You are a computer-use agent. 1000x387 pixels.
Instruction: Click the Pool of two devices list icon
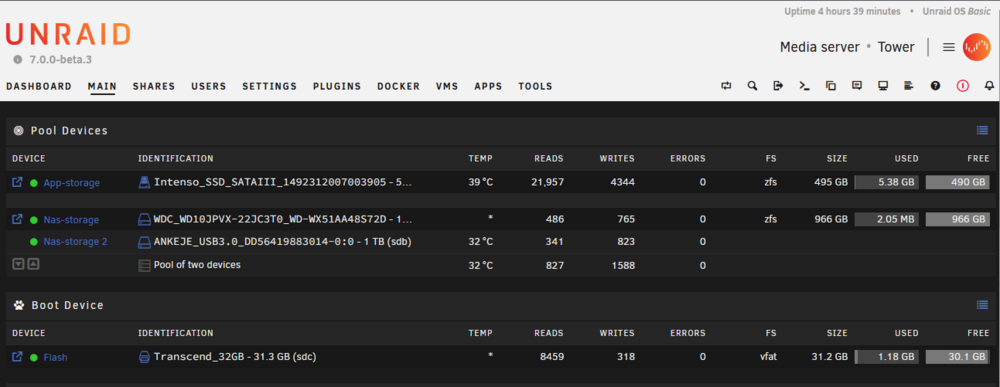click(144, 265)
